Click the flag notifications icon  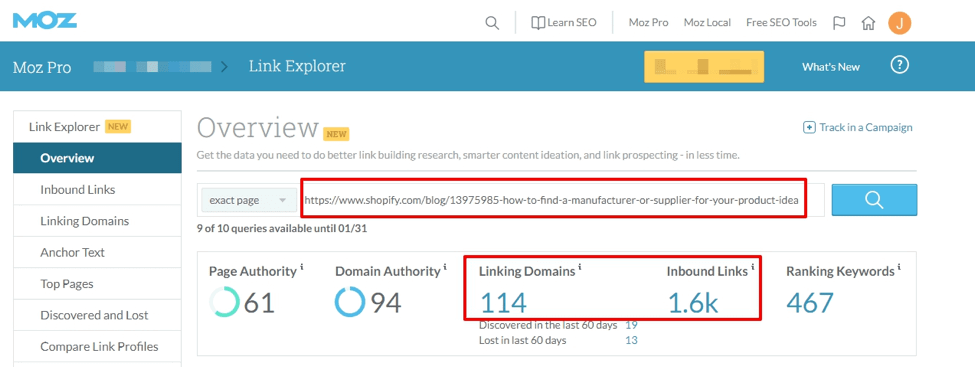click(839, 23)
